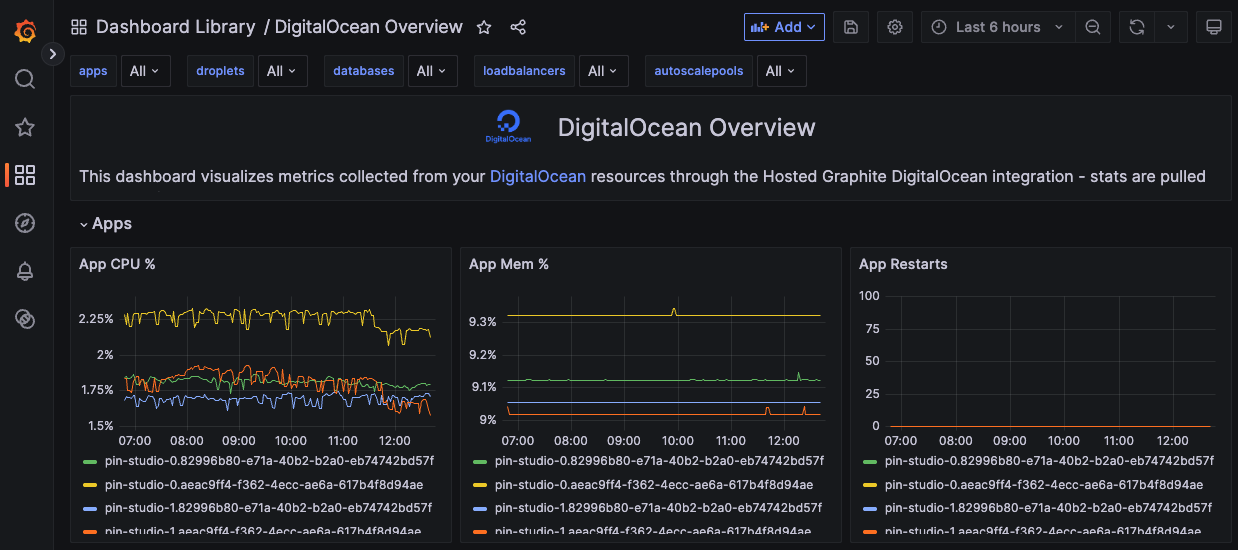
Task: Open the Dashboards grid icon in sidebar
Action: point(25,175)
